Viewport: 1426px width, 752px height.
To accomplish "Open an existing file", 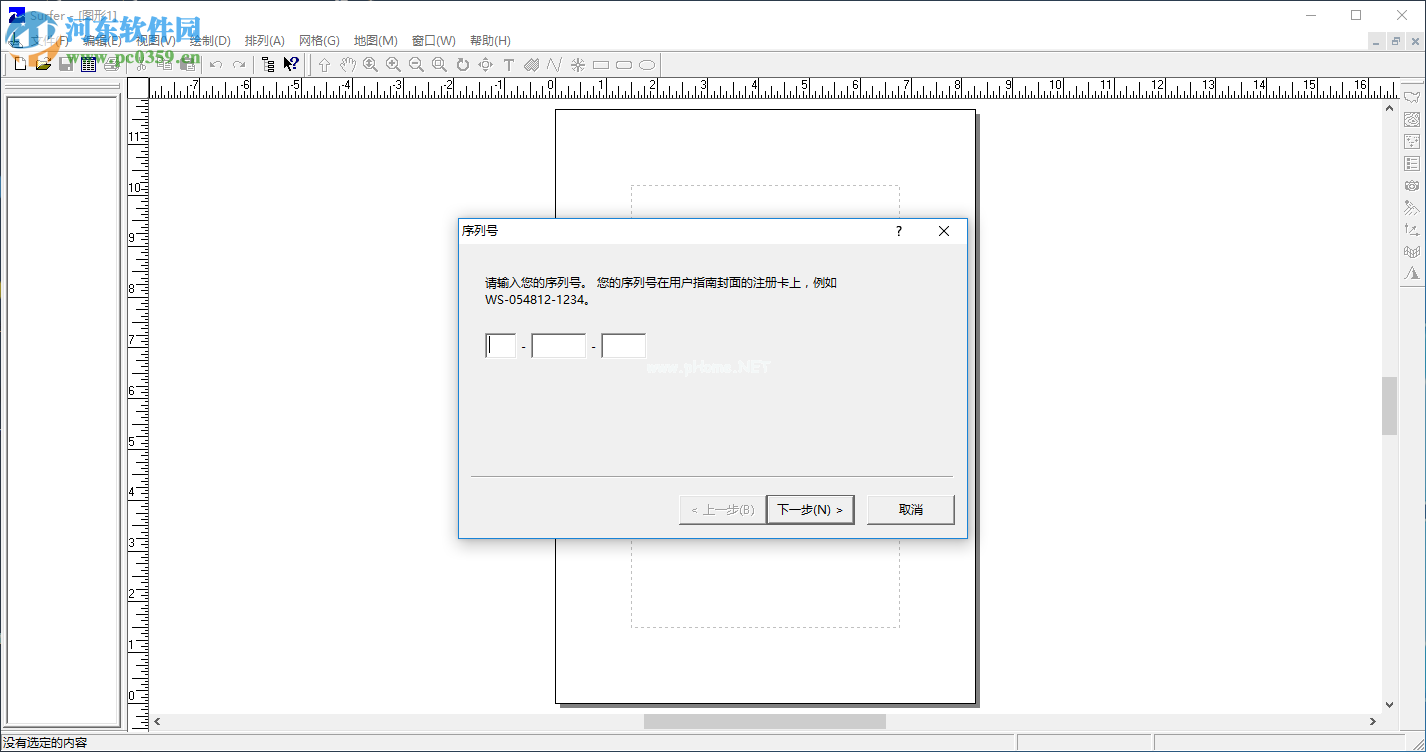I will [x=42, y=64].
